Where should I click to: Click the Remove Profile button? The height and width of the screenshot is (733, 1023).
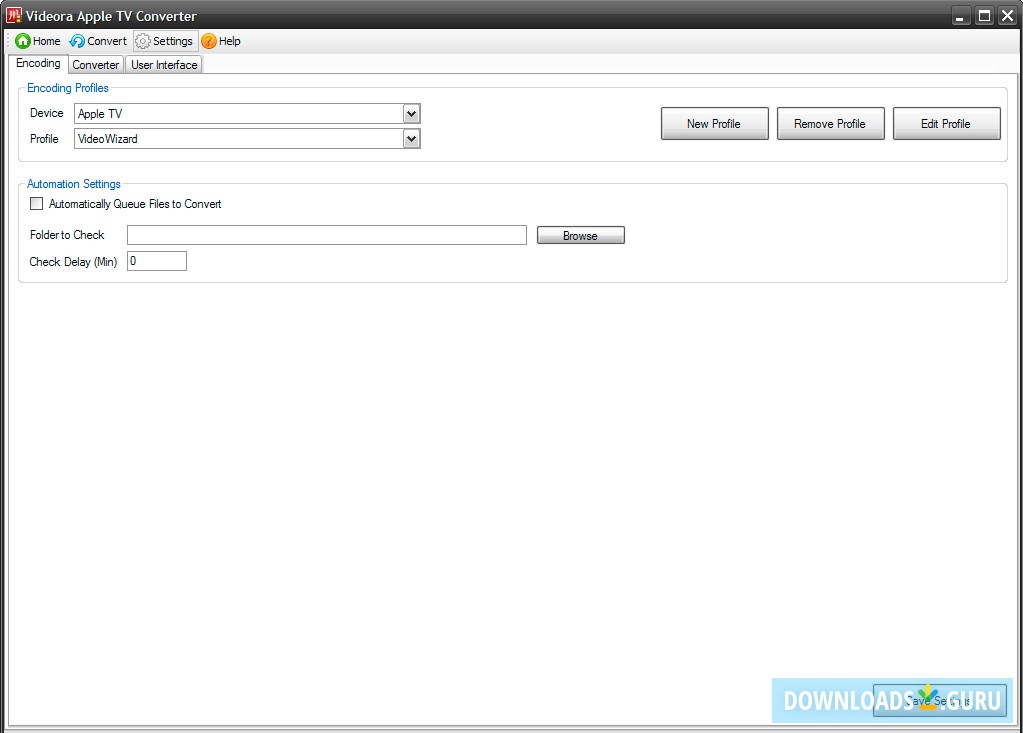tap(831, 123)
